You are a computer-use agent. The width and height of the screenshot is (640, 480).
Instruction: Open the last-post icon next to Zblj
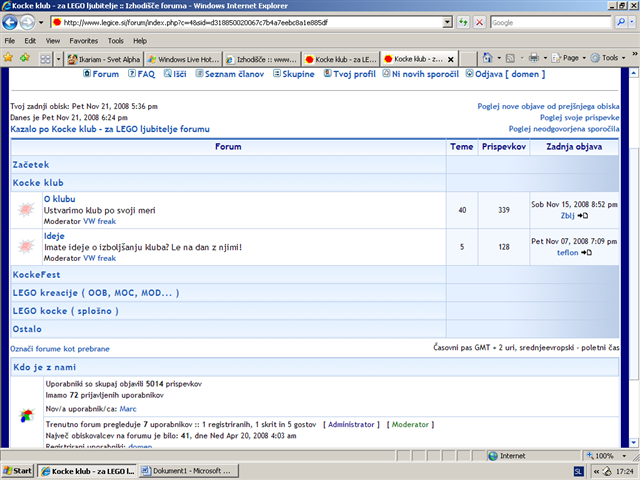pyautogui.click(x=583, y=216)
